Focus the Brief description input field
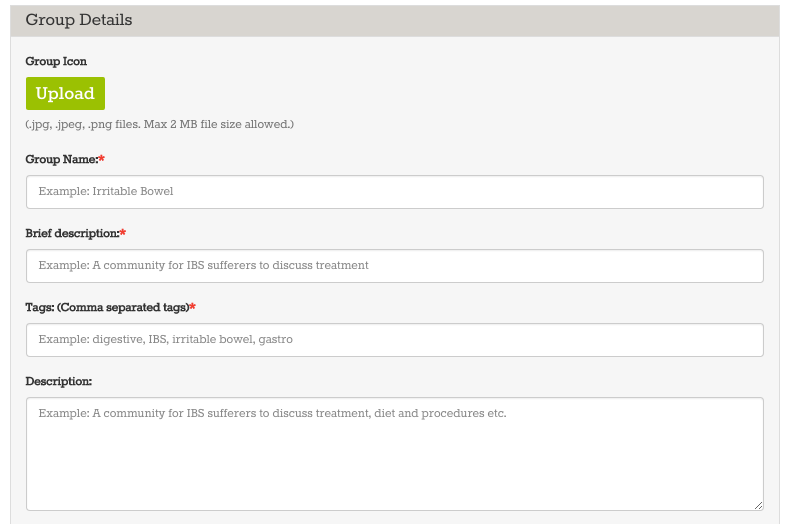The height and width of the screenshot is (524, 787). click(395, 266)
